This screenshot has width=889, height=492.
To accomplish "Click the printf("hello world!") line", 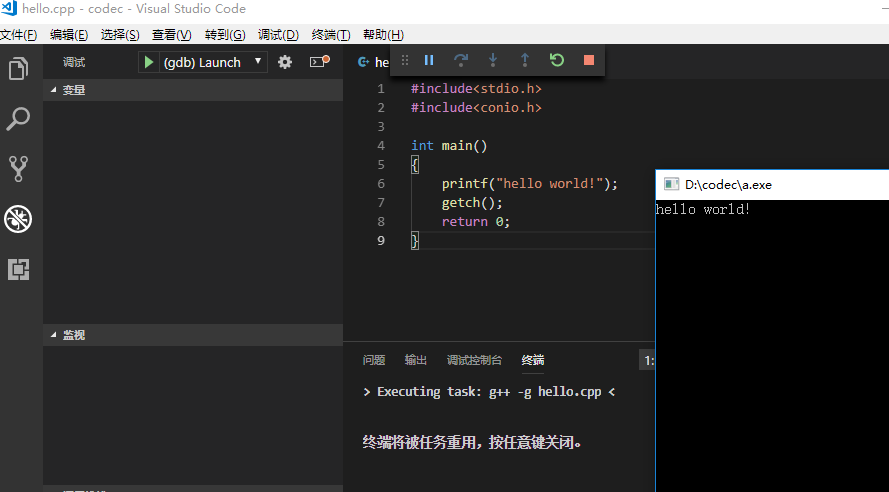I will pos(530,184).
